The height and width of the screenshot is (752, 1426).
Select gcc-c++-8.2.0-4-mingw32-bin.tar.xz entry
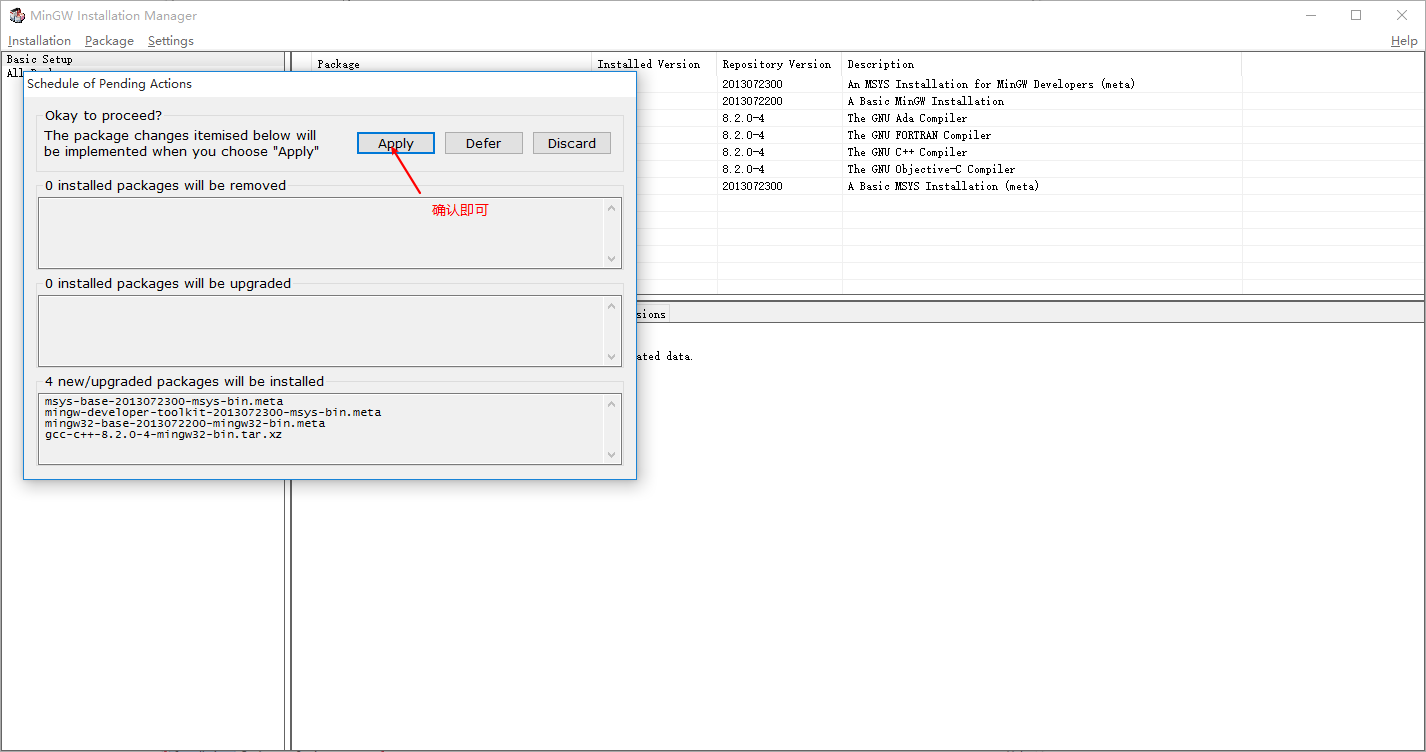[163, 434]
